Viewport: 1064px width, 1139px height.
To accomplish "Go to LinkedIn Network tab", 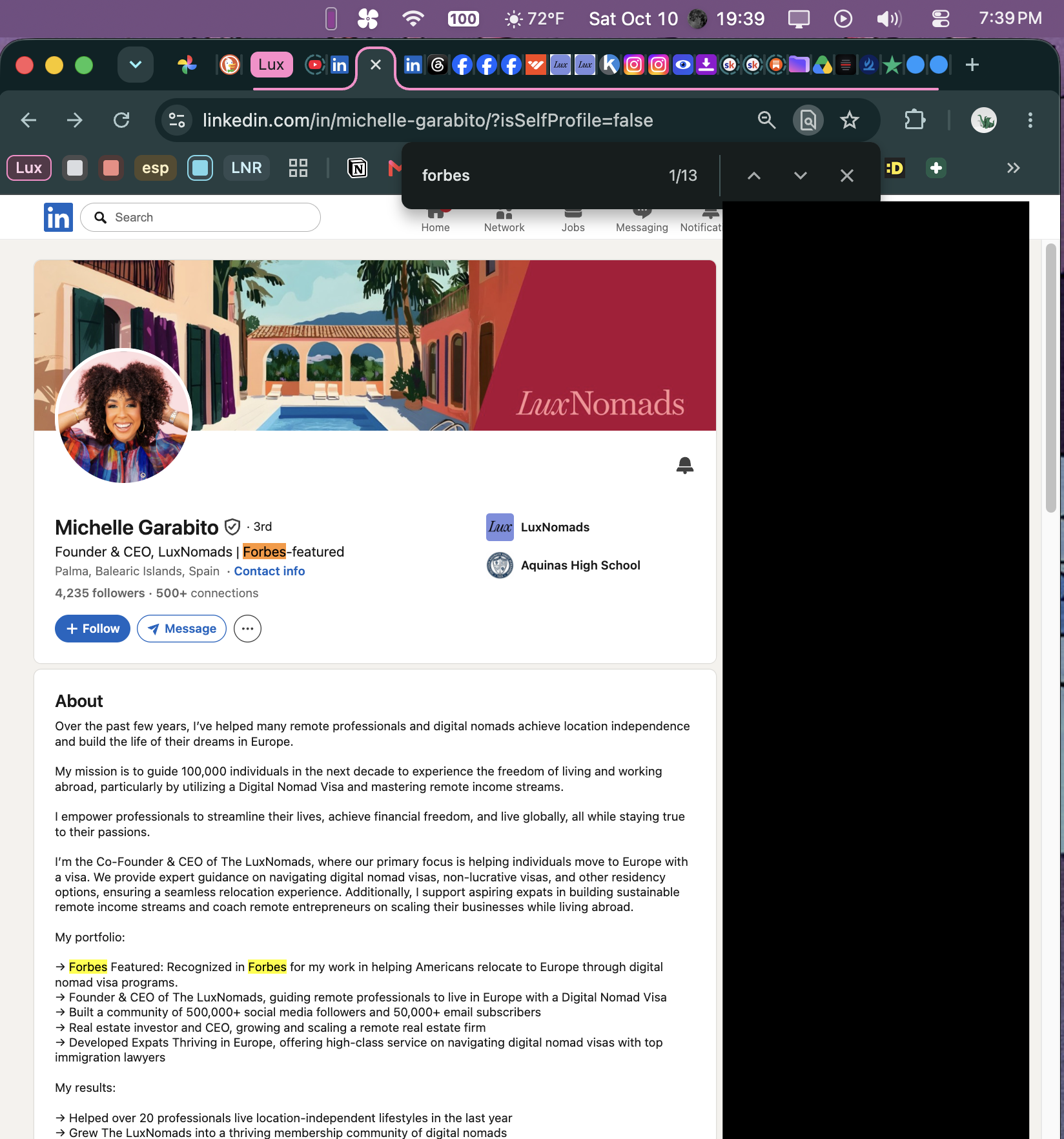I will (x=504, y=221).
